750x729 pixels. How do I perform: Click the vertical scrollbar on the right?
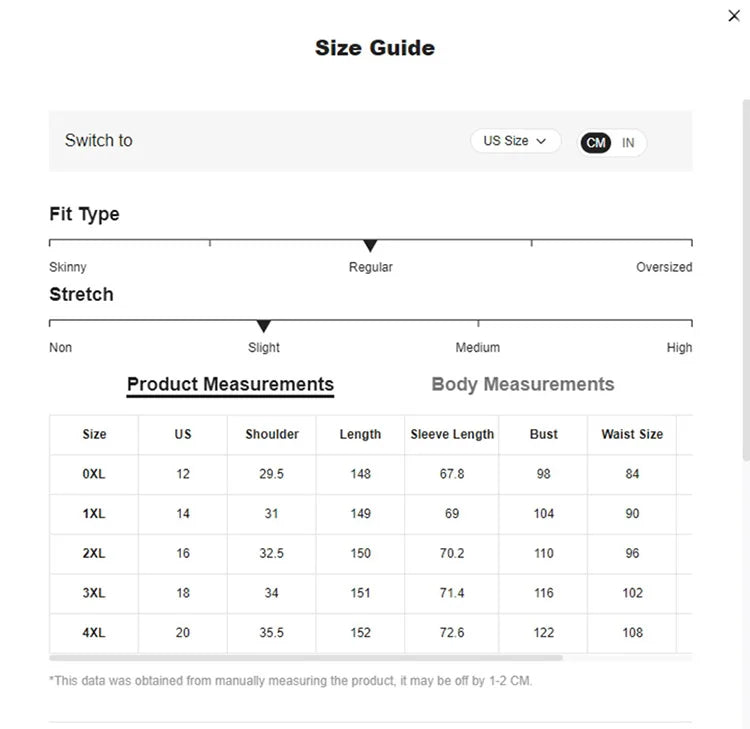pos(746,280)
